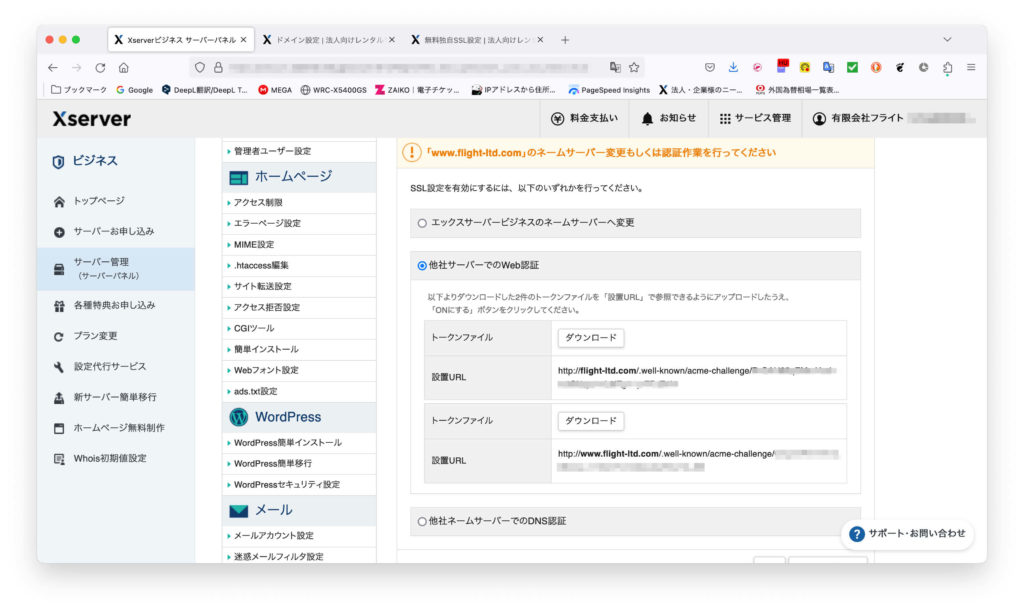Open CGIツール in panel menu
The width and height of the screenshot is (1024, 612).
tap(299, 328)
